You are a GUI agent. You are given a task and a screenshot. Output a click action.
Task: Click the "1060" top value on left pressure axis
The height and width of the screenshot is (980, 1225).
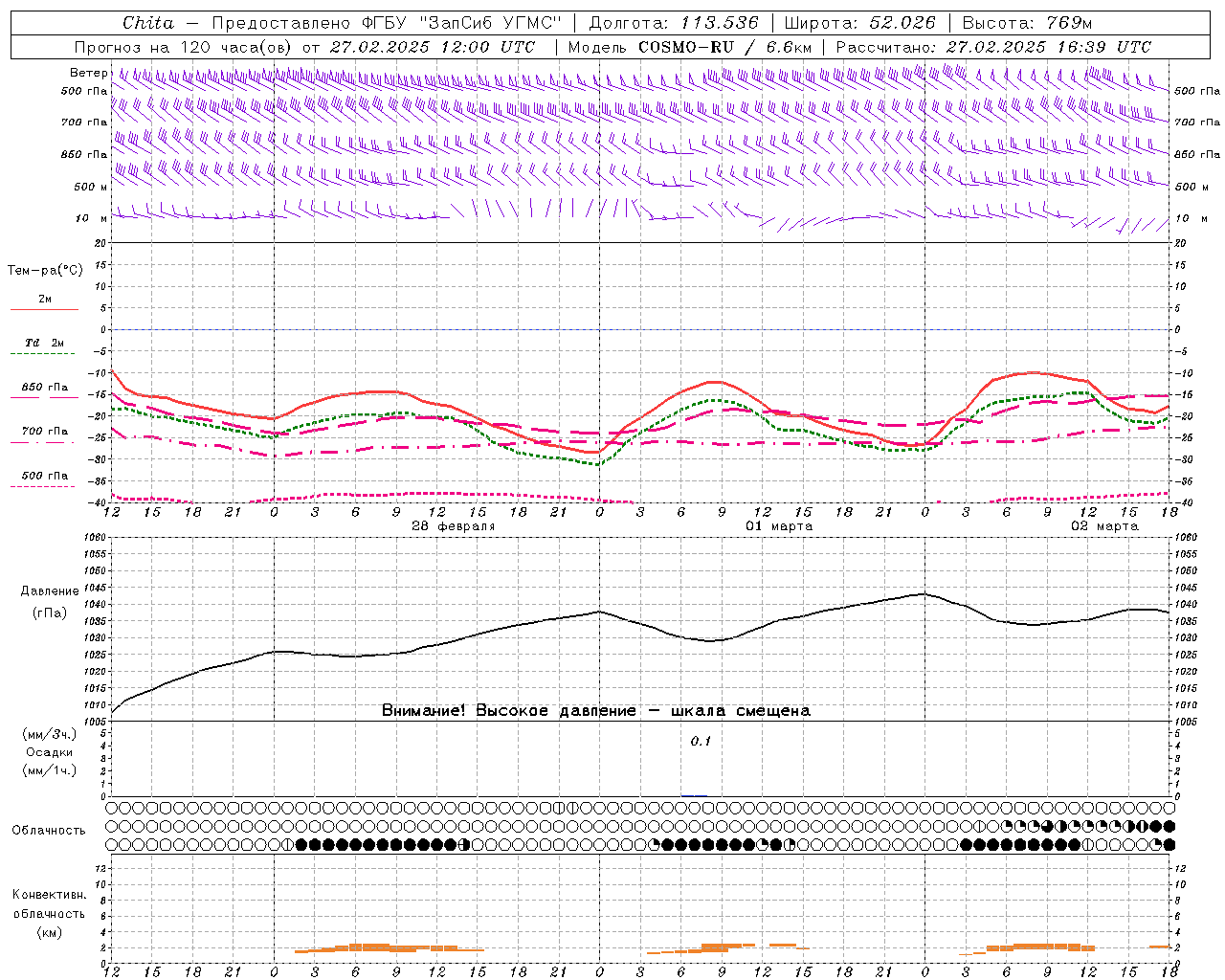pyautogui.click(x=93, y=538)
